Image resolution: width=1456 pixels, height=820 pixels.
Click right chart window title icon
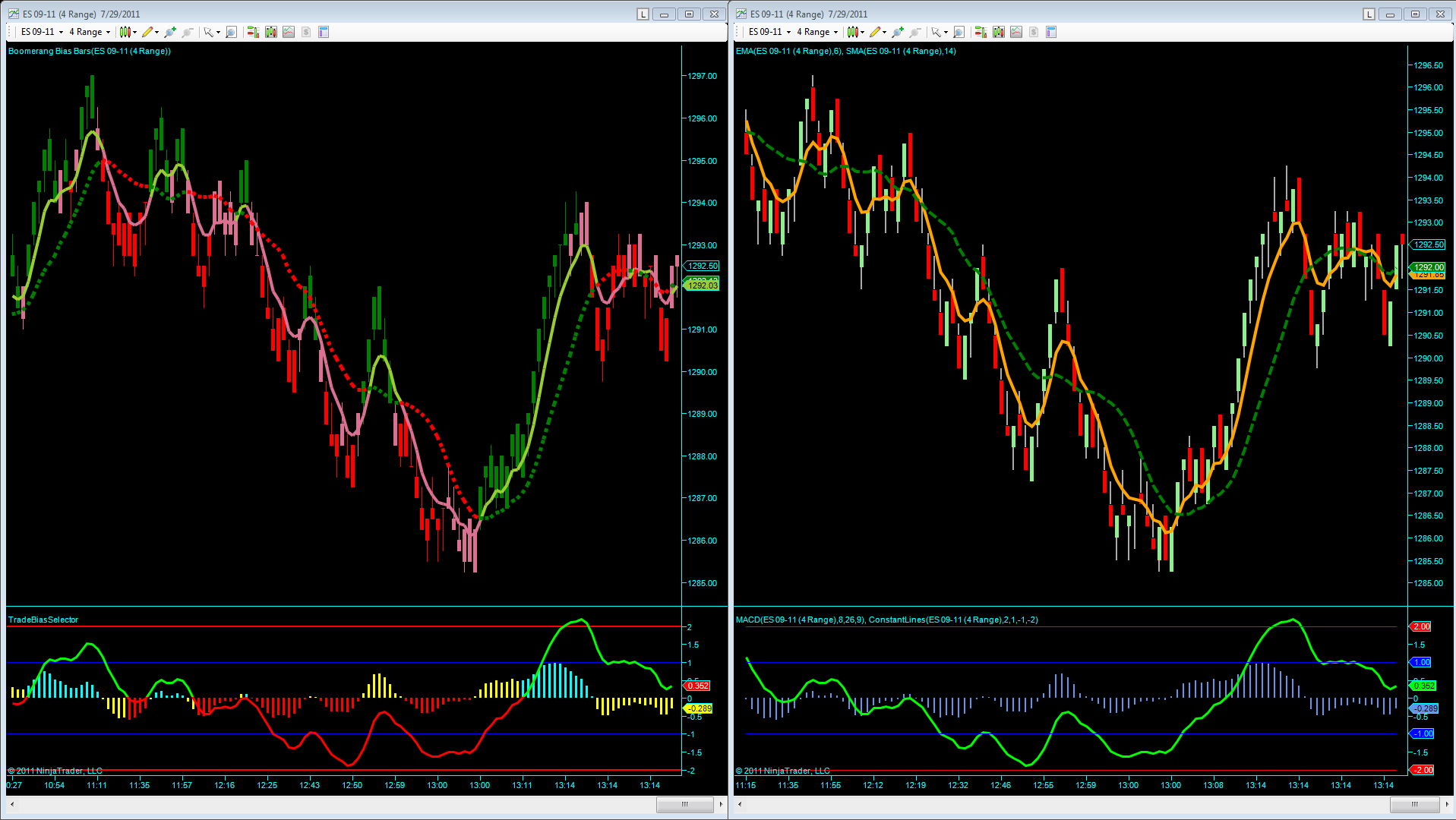(x=741, y=14)
